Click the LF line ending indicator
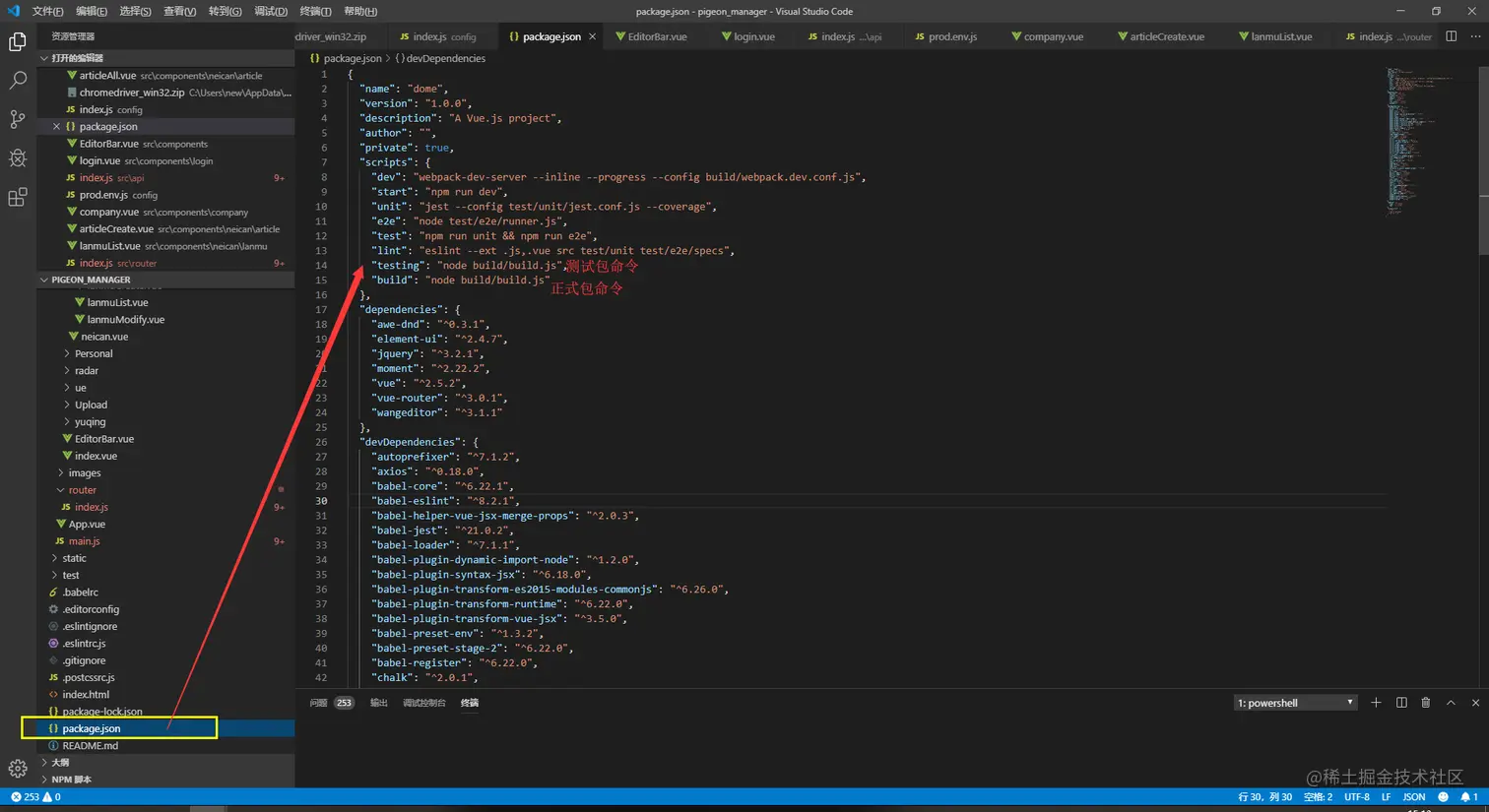Image resolution: width=1489 pixels, height=812 pixels. click(x=1387, y=797)
